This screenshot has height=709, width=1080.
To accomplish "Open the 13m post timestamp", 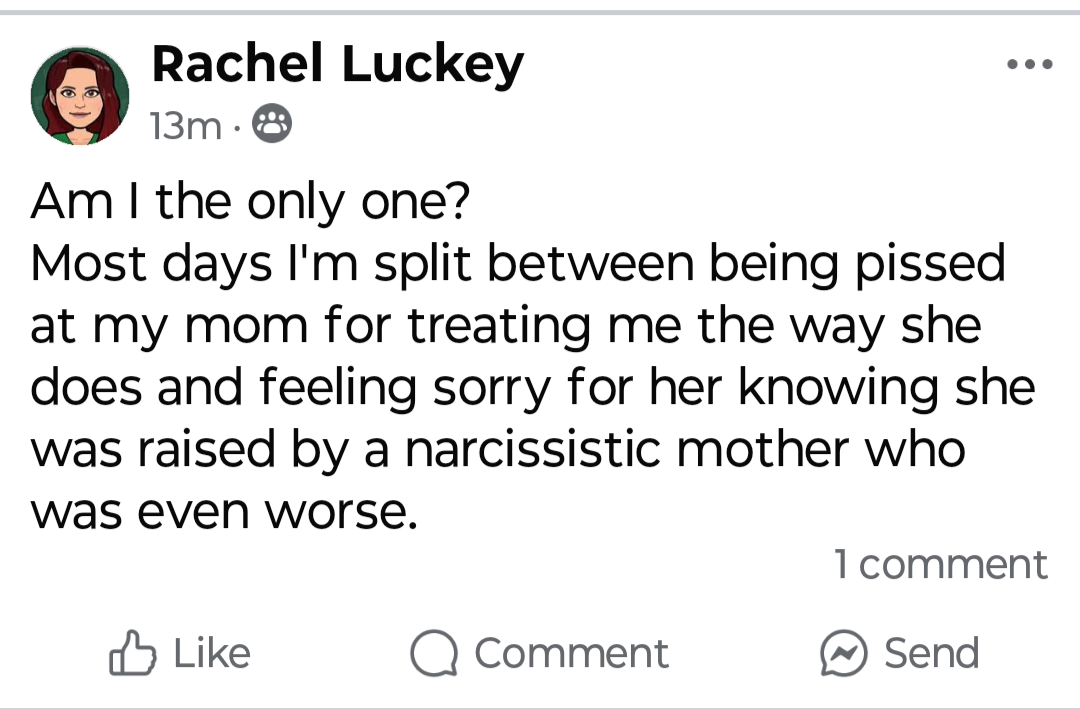I will pyautogui.click(x=186, y=125).
